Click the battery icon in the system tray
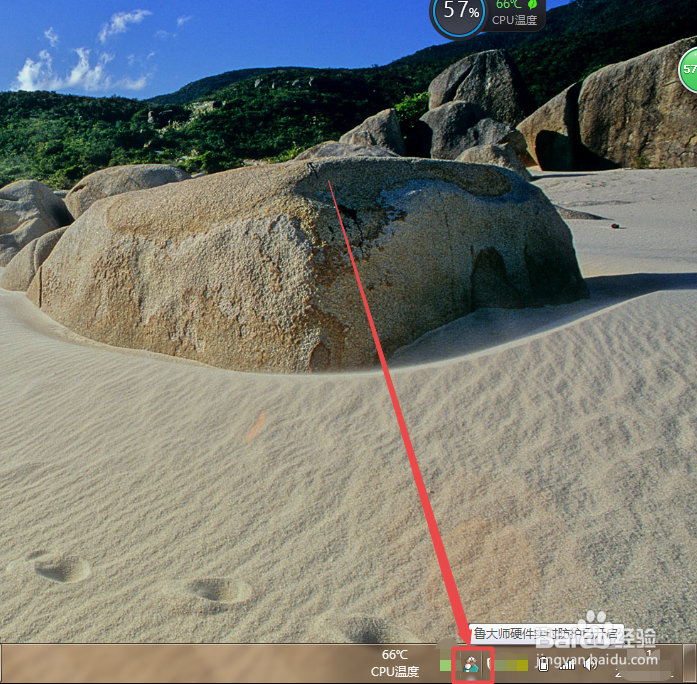Screen dimensions: 697x684 coord(542,664)
